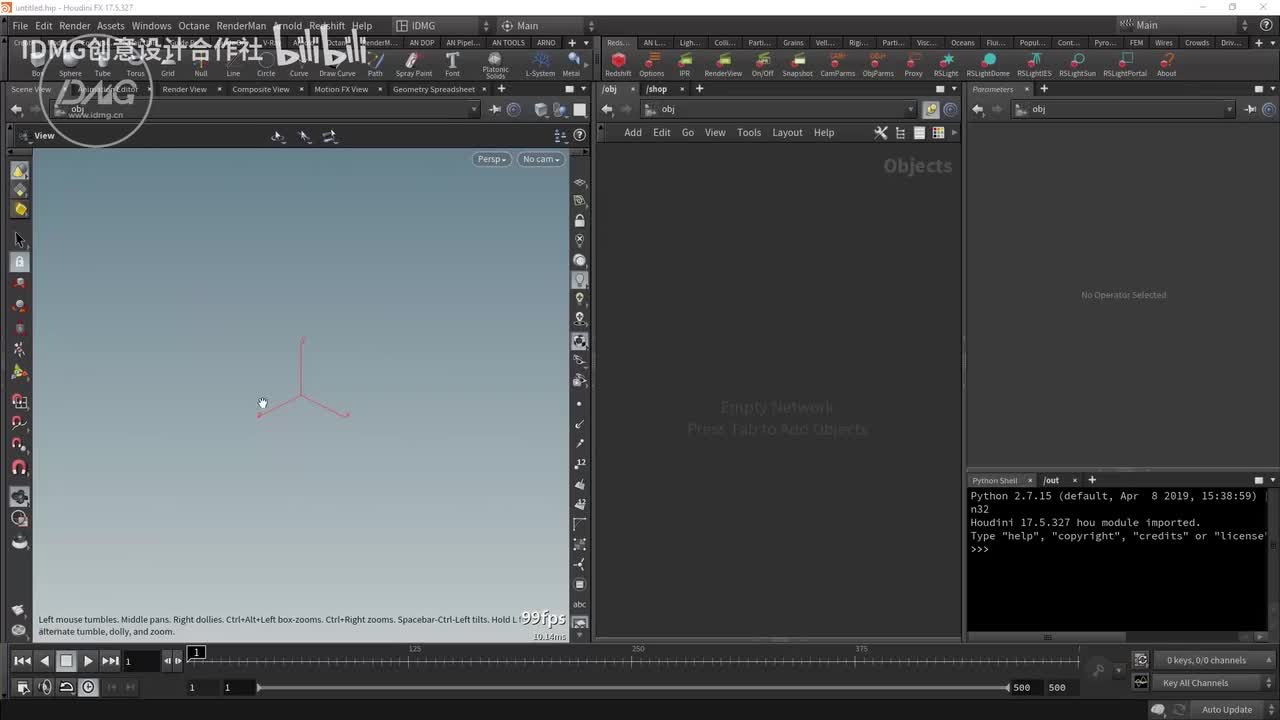The height and width of the screenshot is (720, 1280).
Task: Click the ObjParms shelf tool
Action: (x=878, y=65)
